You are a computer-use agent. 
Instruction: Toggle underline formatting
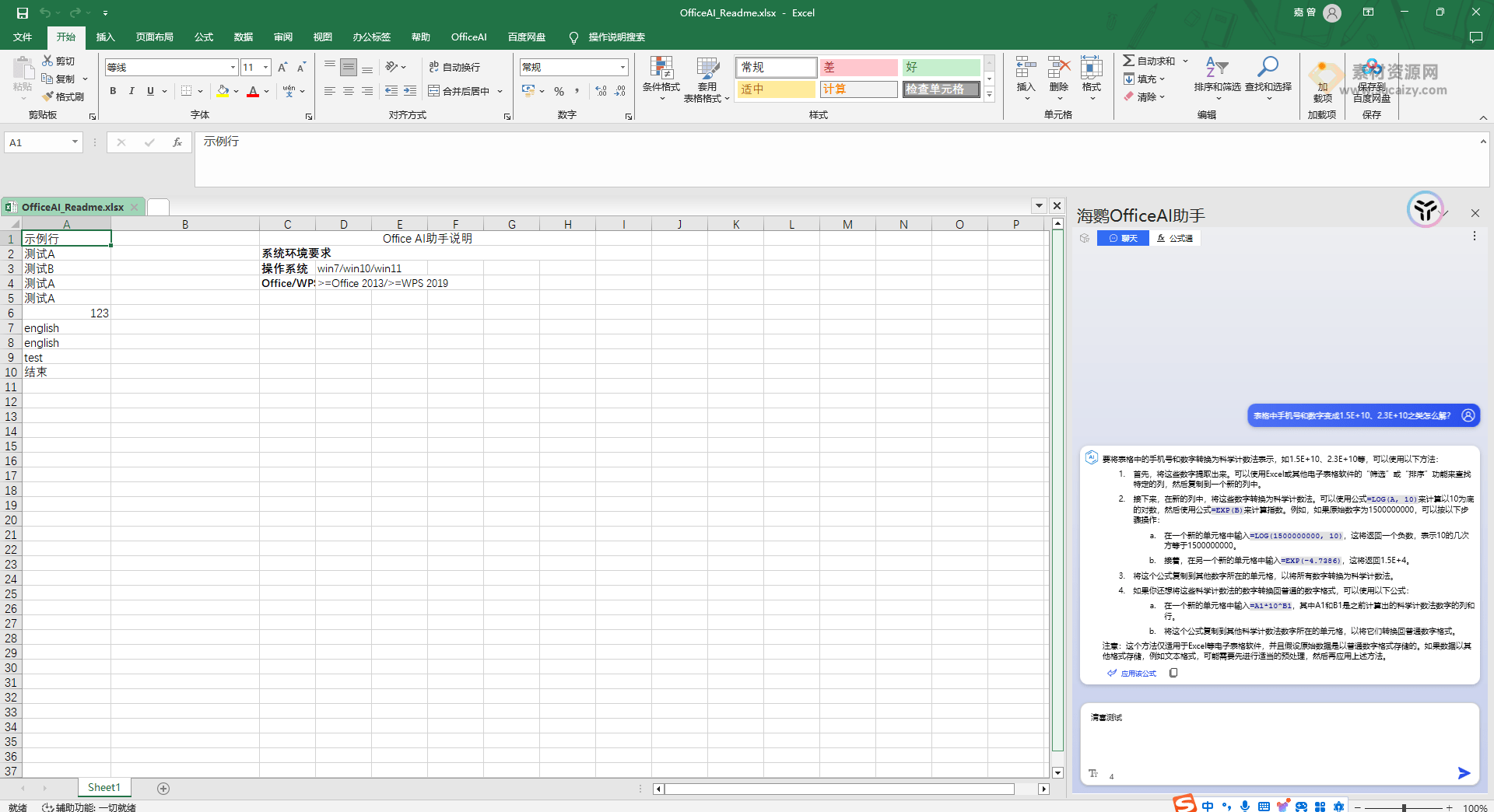(x=149, y=90)
